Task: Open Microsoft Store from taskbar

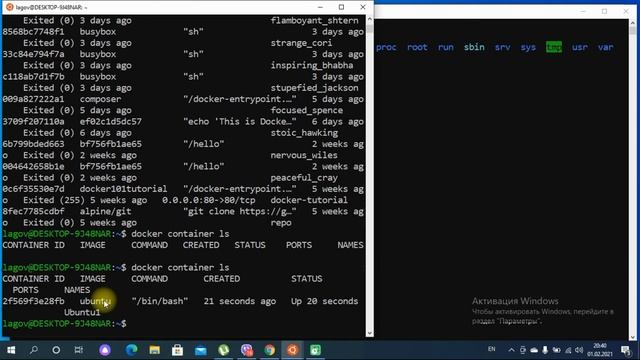Action: tap(177, 350)
